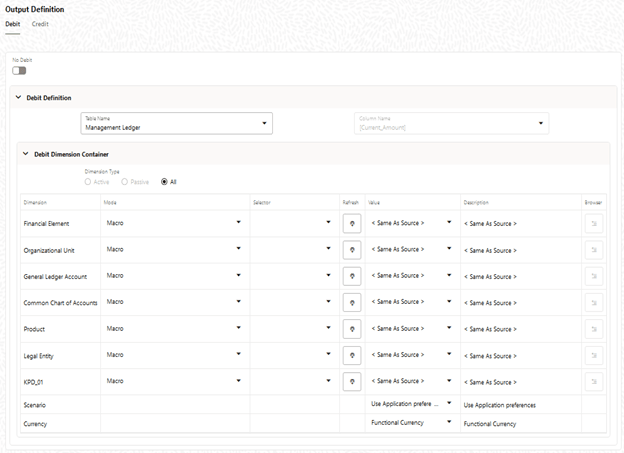Open browser icon for KPO_01 row
The width and height of the screenshot is (624, 453).
pyautogui.click(x=594, y=382)
